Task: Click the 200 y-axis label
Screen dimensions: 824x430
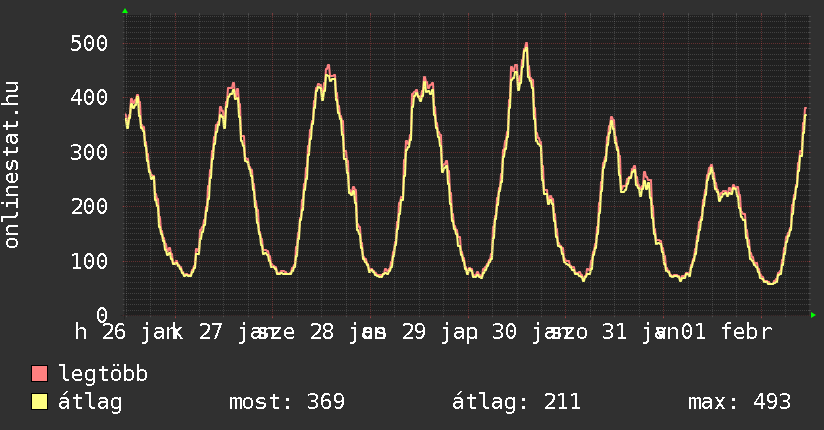Action: [89, 206]
